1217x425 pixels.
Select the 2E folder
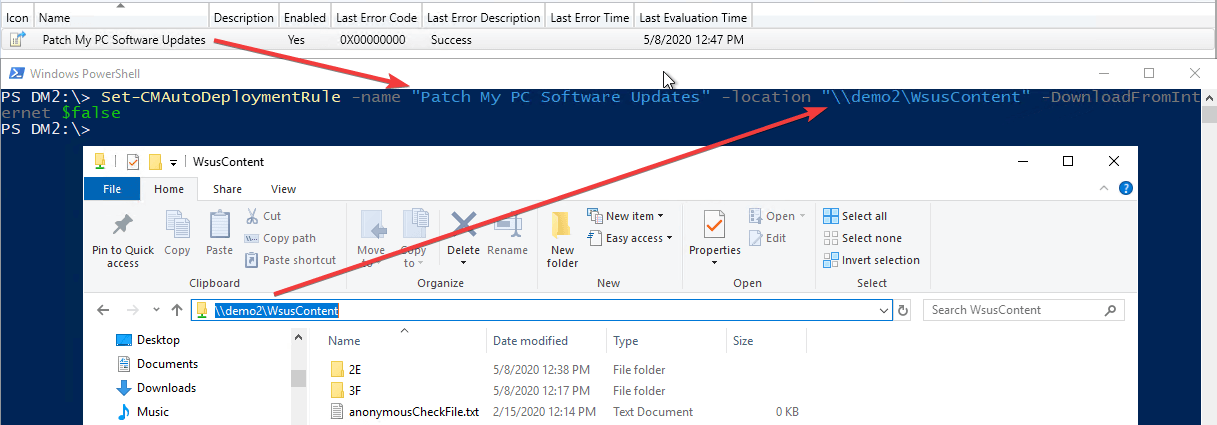(355, 369)
